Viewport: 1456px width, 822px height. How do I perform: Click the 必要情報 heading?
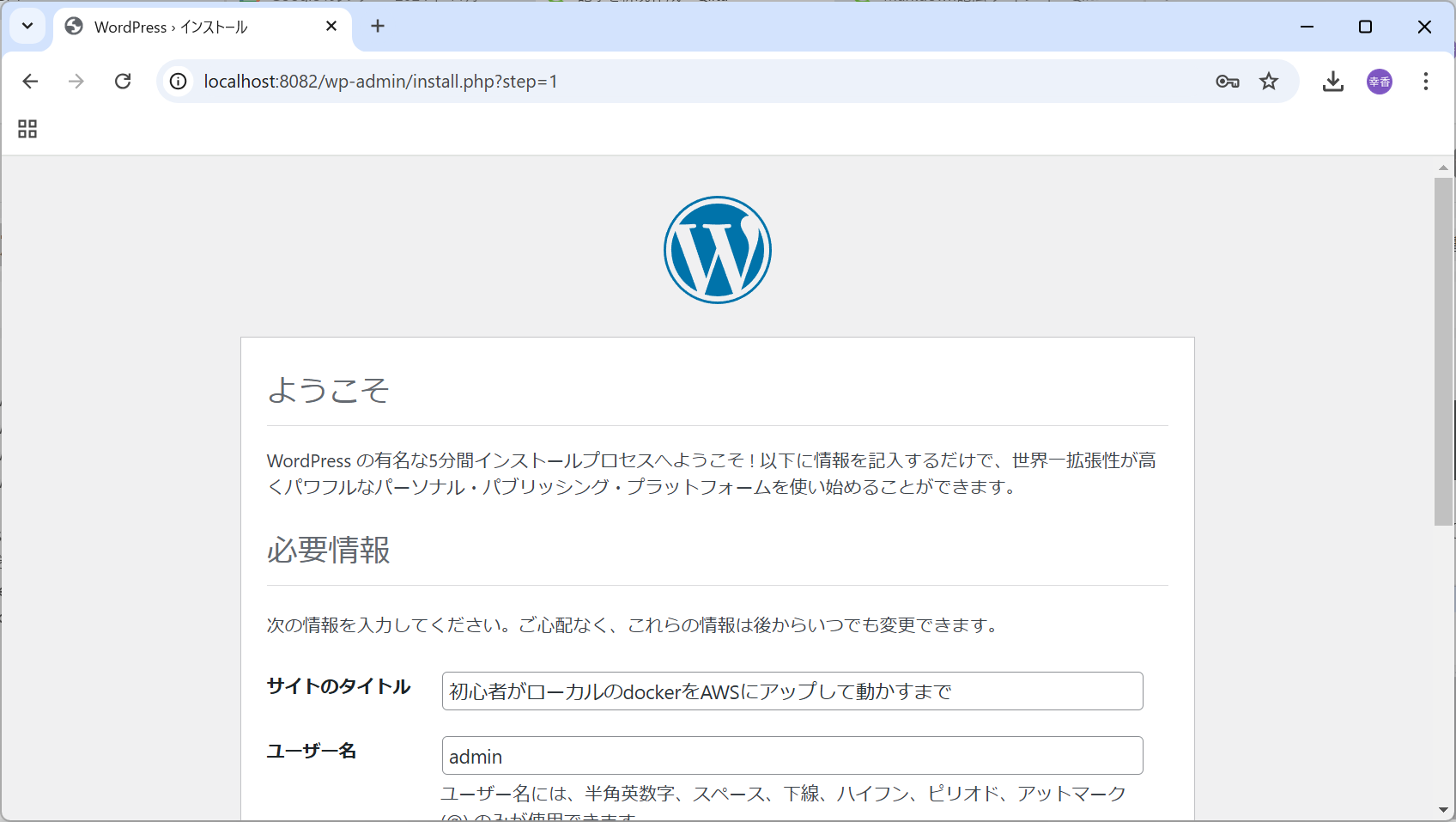(329, 550)
